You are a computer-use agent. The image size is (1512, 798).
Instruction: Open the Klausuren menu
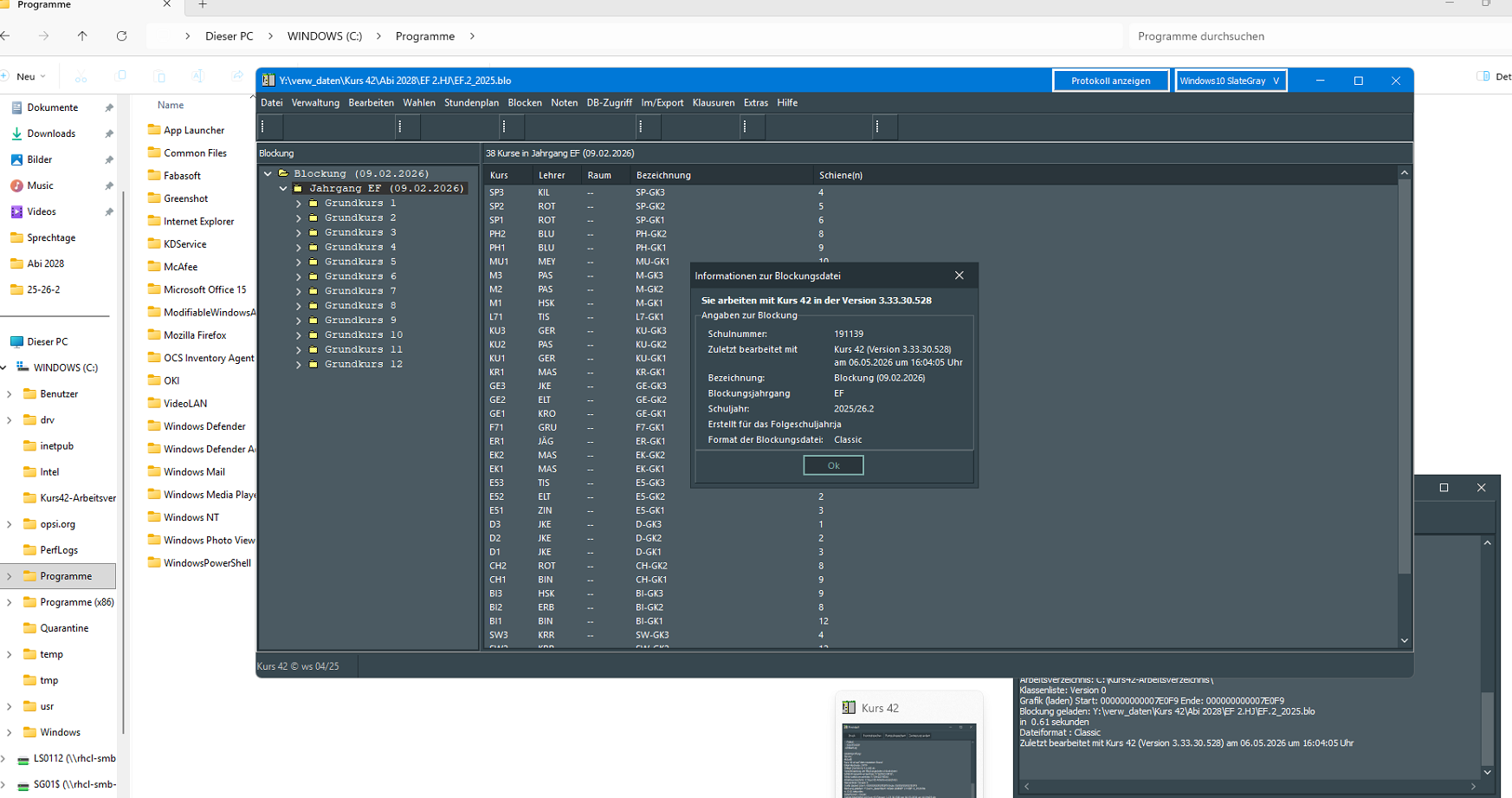714,102
